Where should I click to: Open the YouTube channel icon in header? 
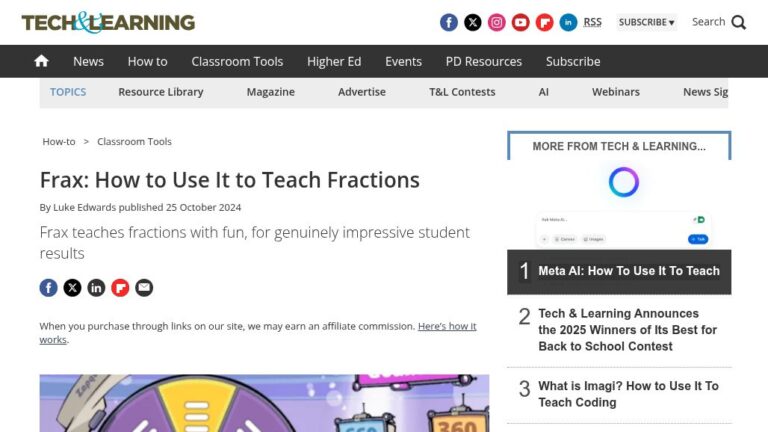tap(521, 22)
